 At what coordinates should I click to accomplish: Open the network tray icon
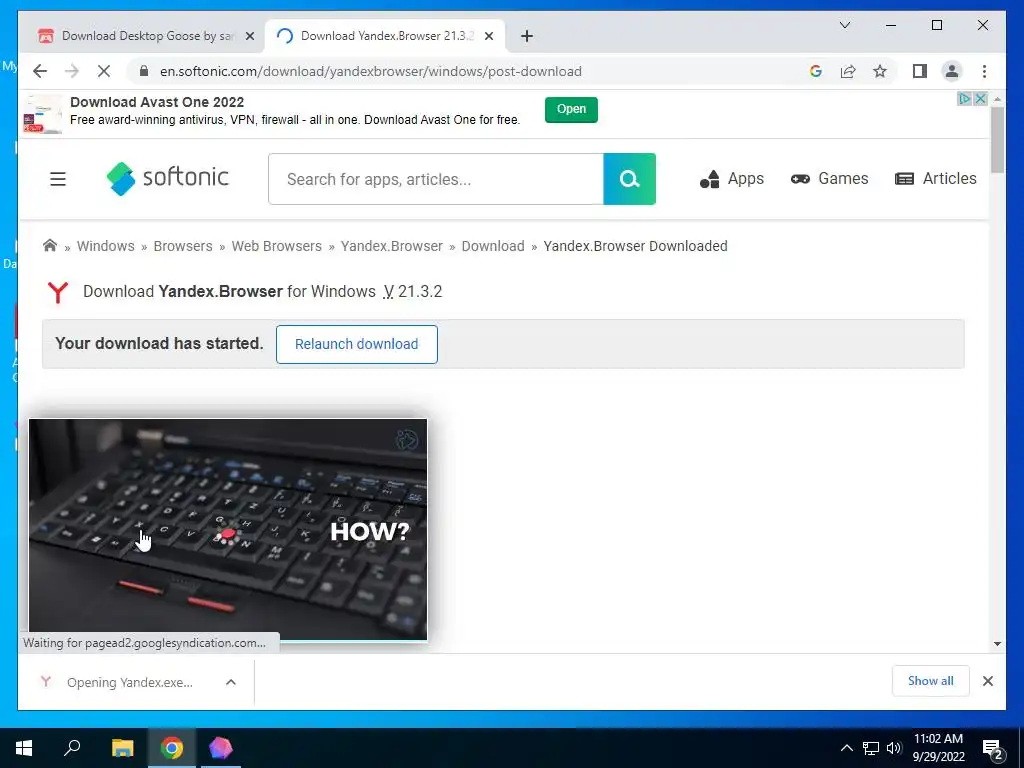pos(871,748)
